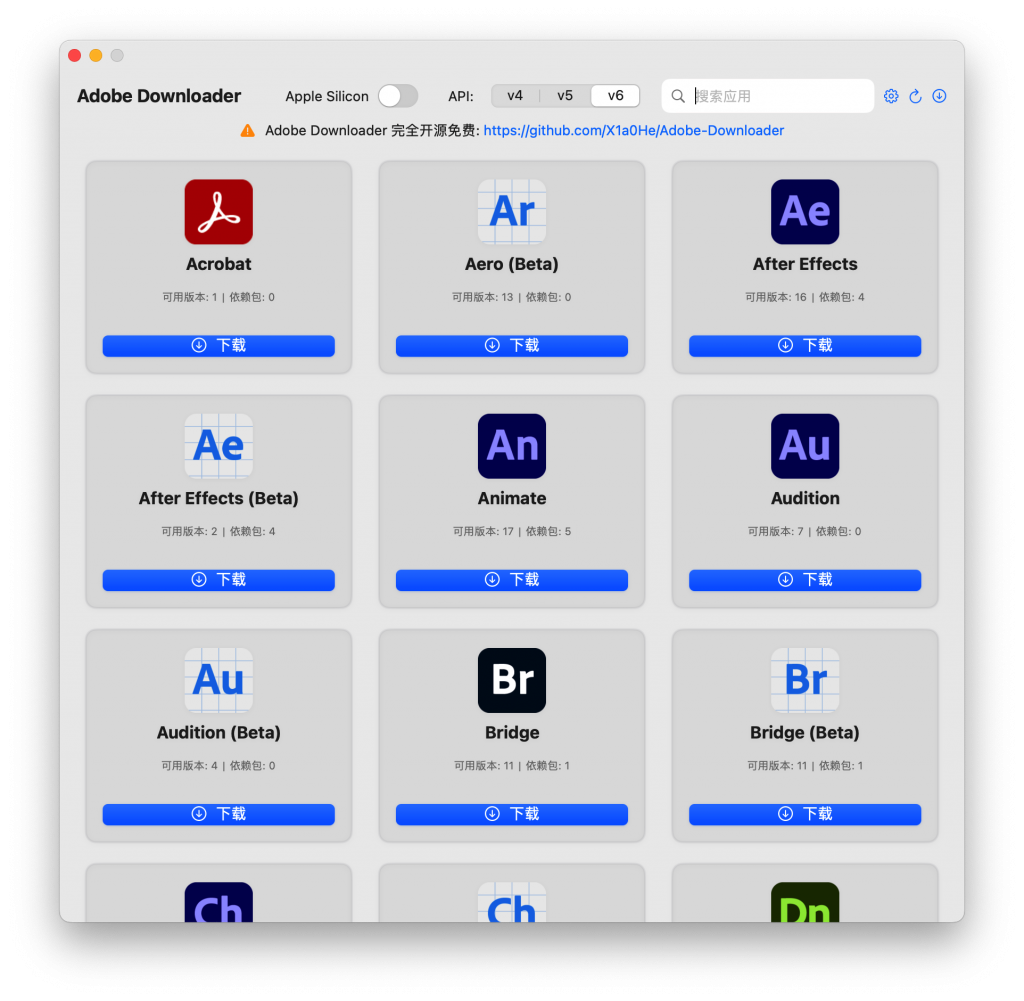Download Audition (Beta)

[218, 814]
